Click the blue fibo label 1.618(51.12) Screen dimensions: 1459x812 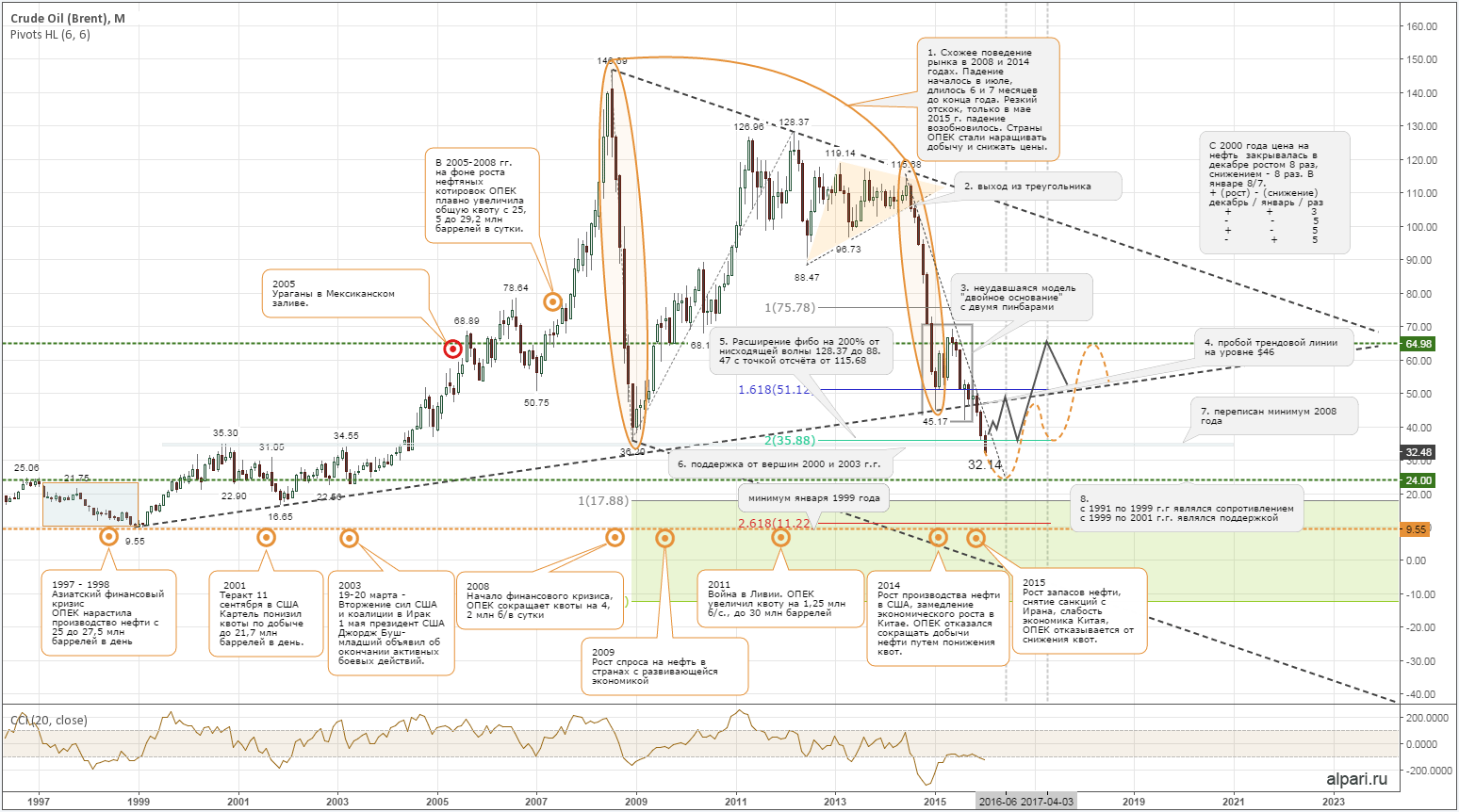coord(775,389)
